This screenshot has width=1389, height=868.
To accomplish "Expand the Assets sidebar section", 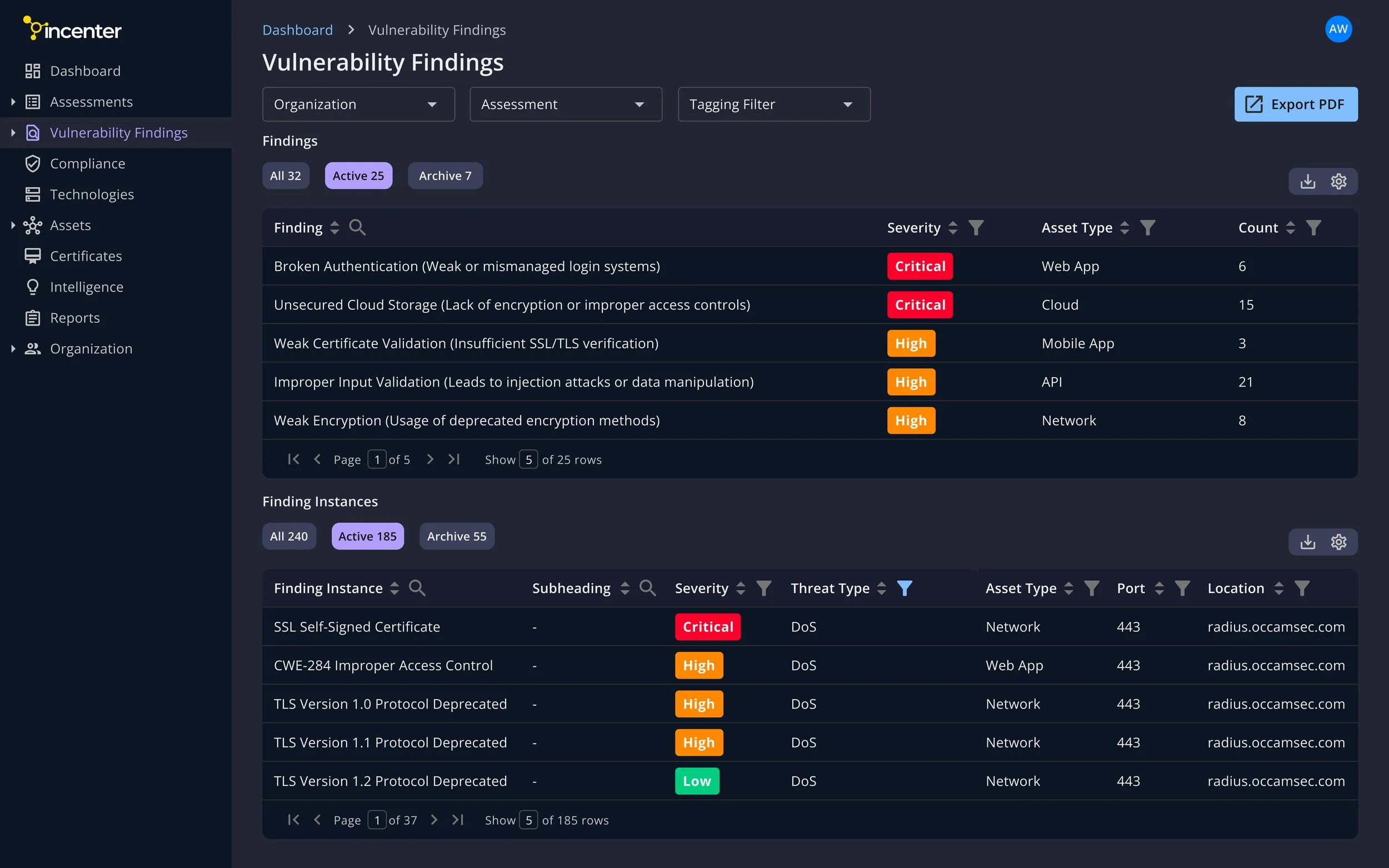I will pyautogui.click(x=13, y=225).
